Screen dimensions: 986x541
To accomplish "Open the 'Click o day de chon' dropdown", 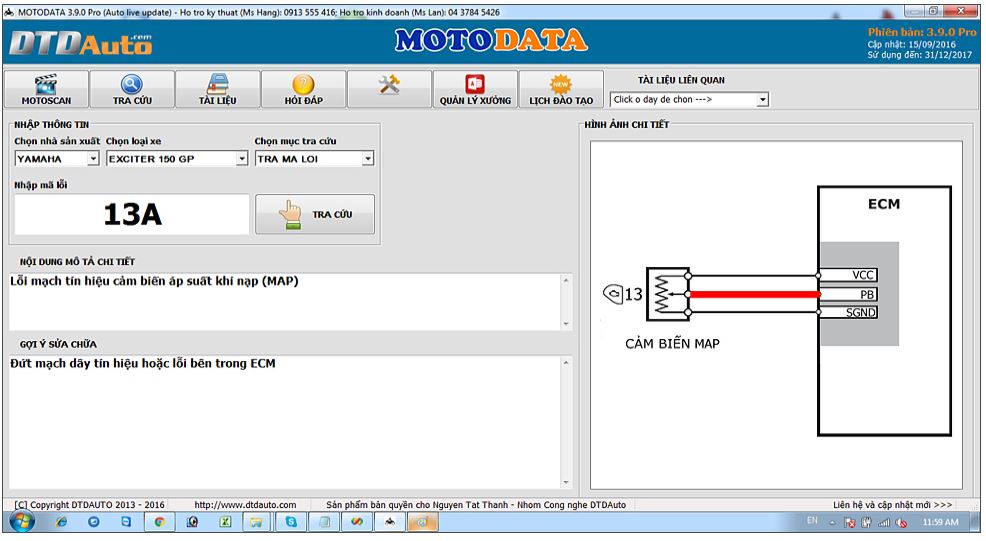I will pos(762,99).
